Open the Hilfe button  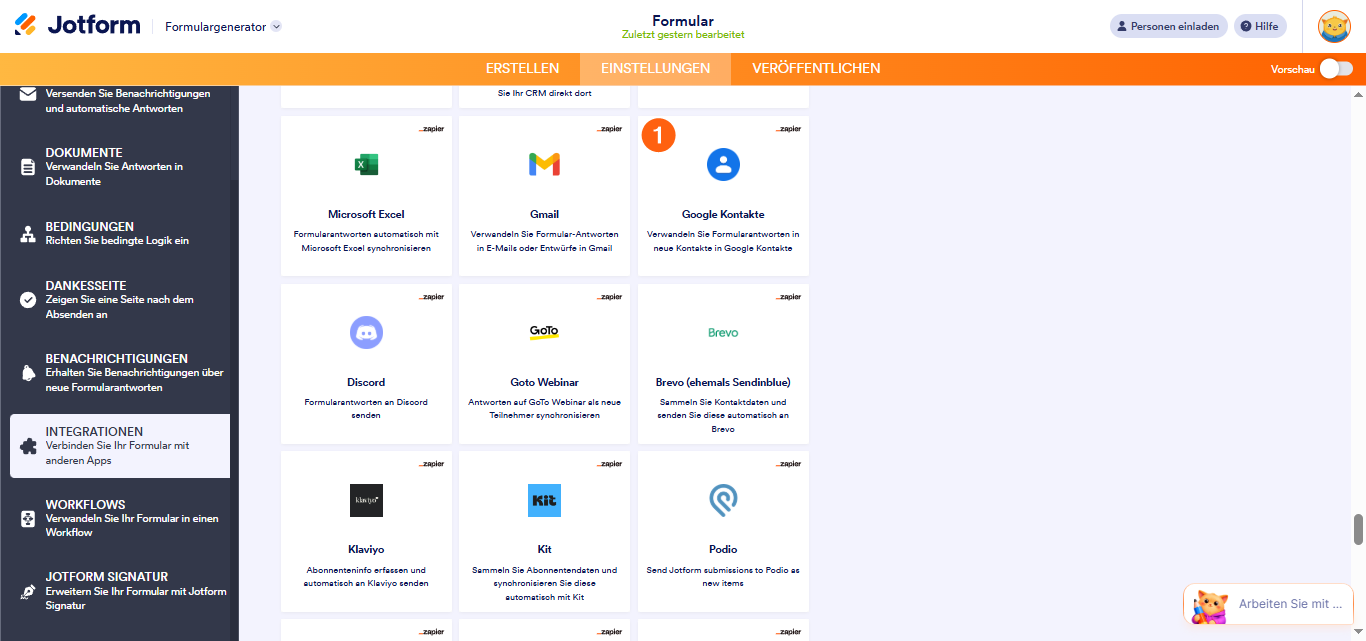pos(1260,25)
